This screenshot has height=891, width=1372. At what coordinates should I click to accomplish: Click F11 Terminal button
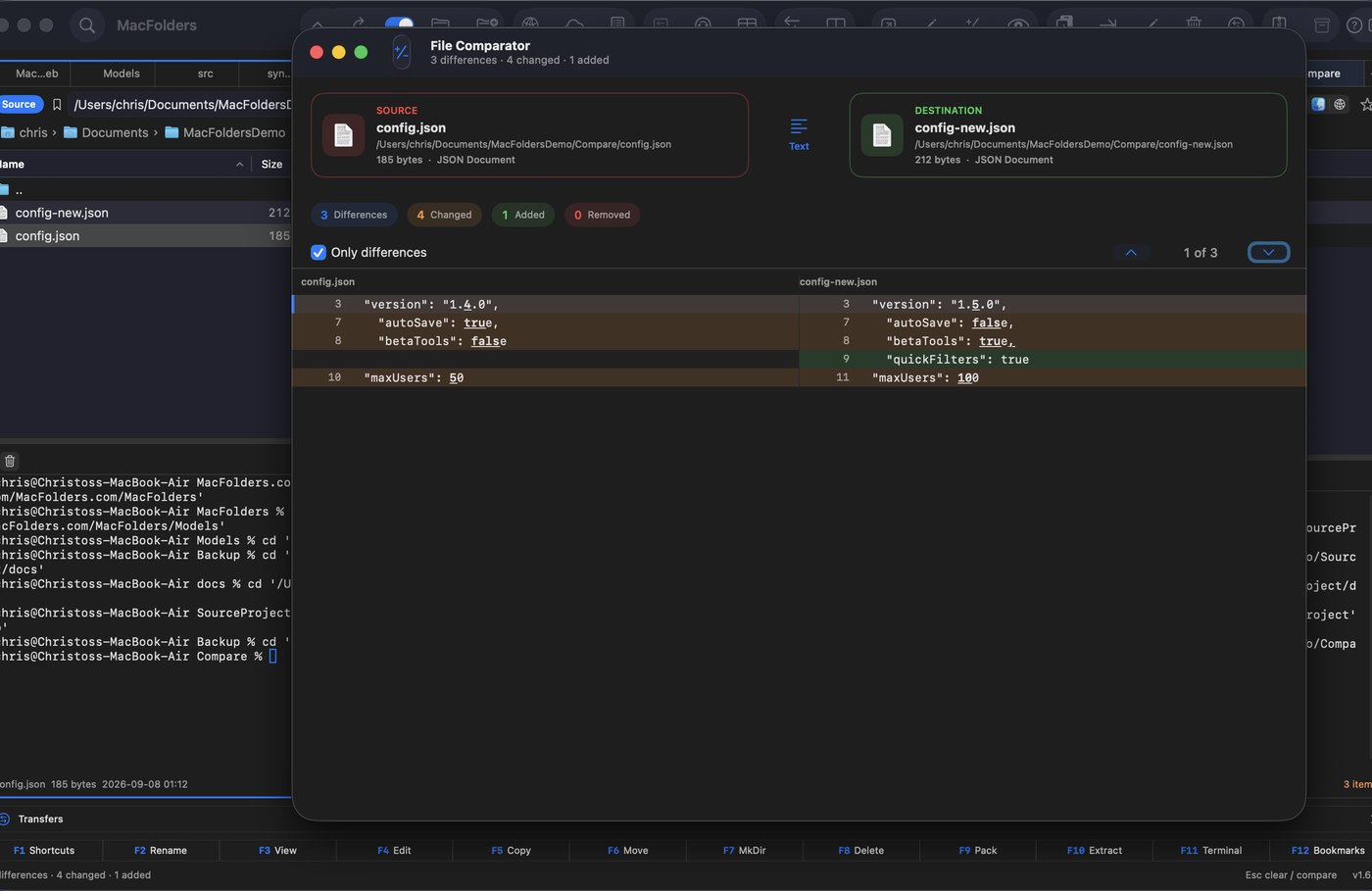(x=1210, y=851)
